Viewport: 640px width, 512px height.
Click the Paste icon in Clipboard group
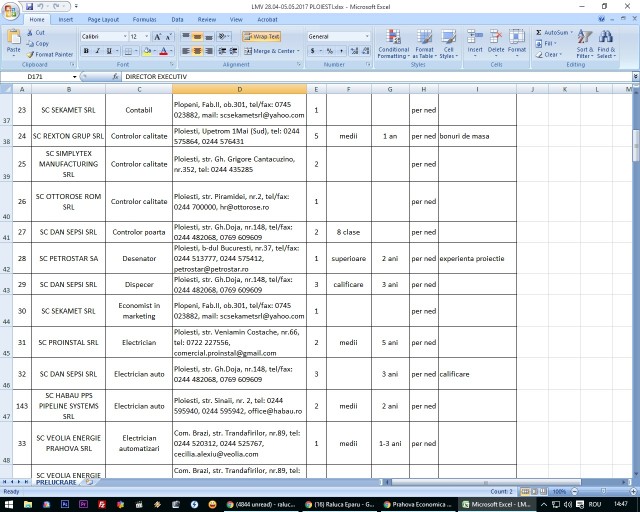coord(13,37)
